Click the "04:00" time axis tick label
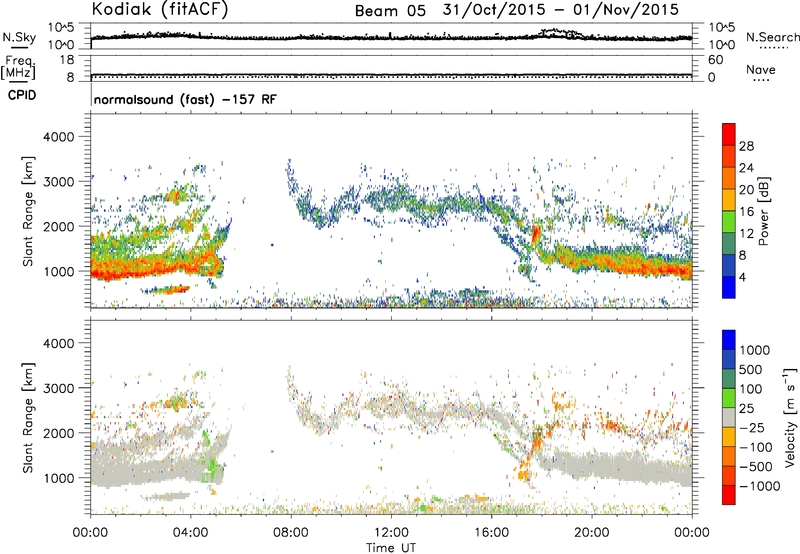The height and width of the screenshot is (554, 800). 190,533
